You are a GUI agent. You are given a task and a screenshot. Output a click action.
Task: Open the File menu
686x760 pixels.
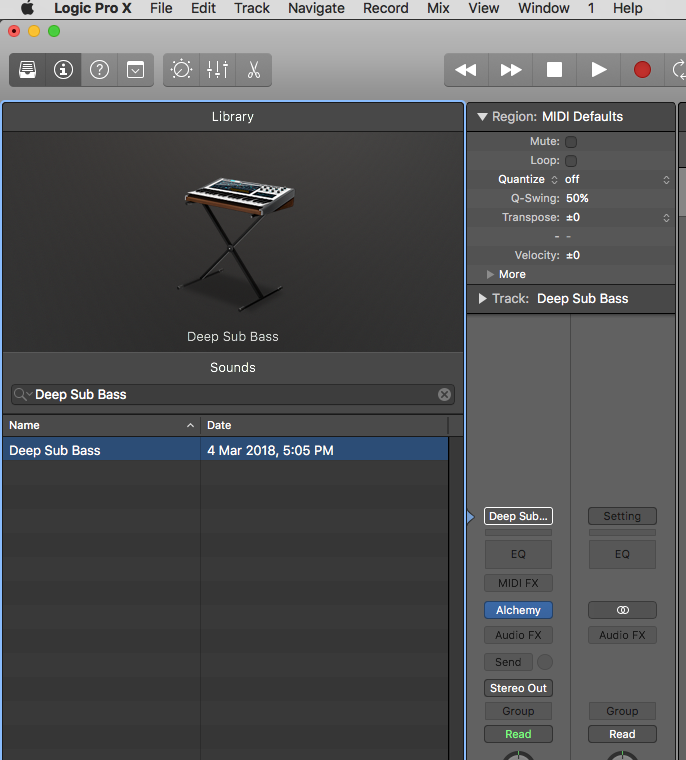(161, 8)
